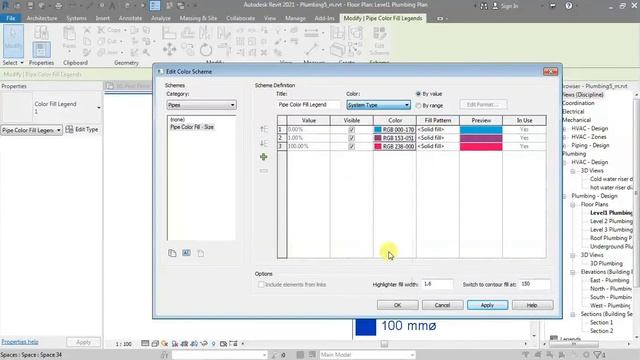
Task: Select the Align tool in the ribbon
Action: pos(169,33)
